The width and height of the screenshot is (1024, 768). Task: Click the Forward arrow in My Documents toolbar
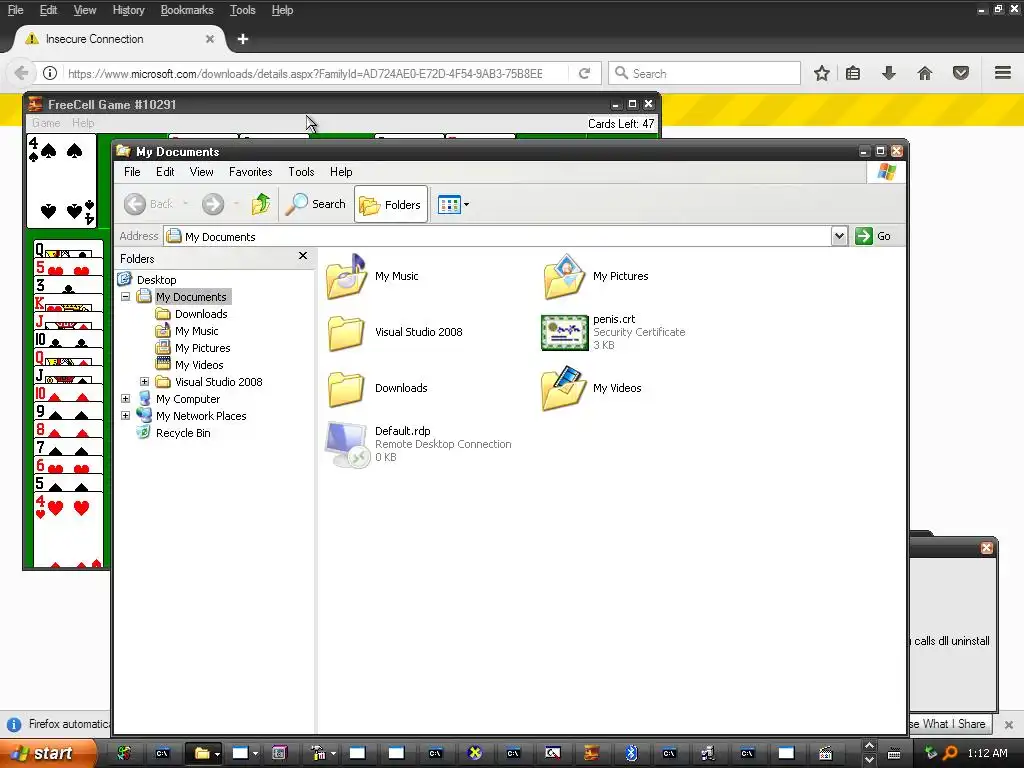(x=213, y=204)
